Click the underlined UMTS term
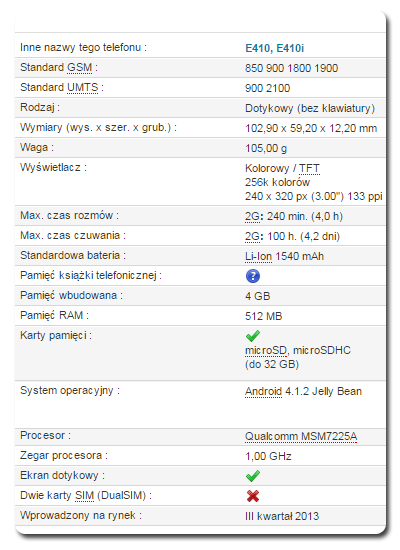This screenshot has width=400, height=550. click(82, 87)
